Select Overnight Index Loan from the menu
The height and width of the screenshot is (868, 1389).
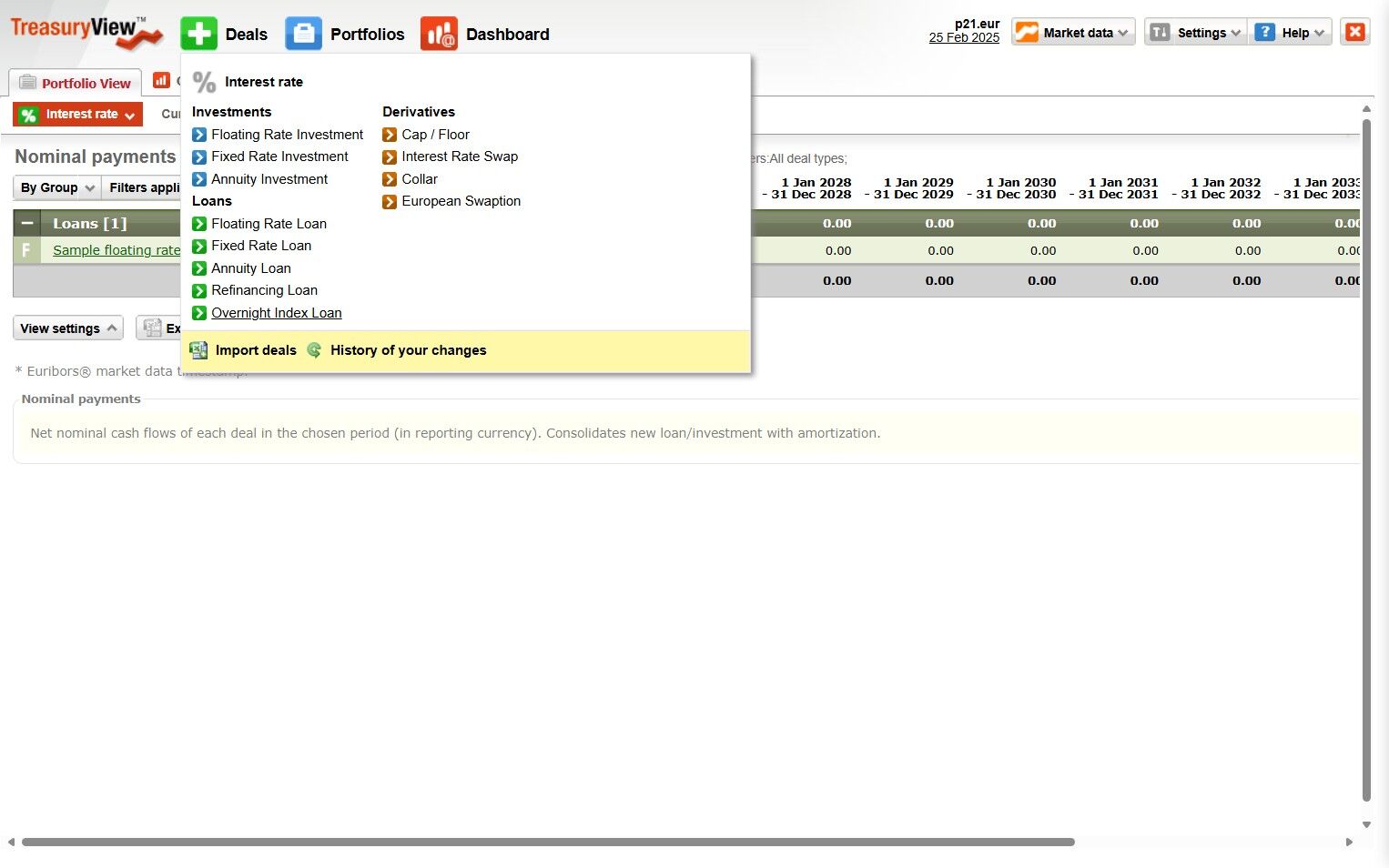(277, 313)
